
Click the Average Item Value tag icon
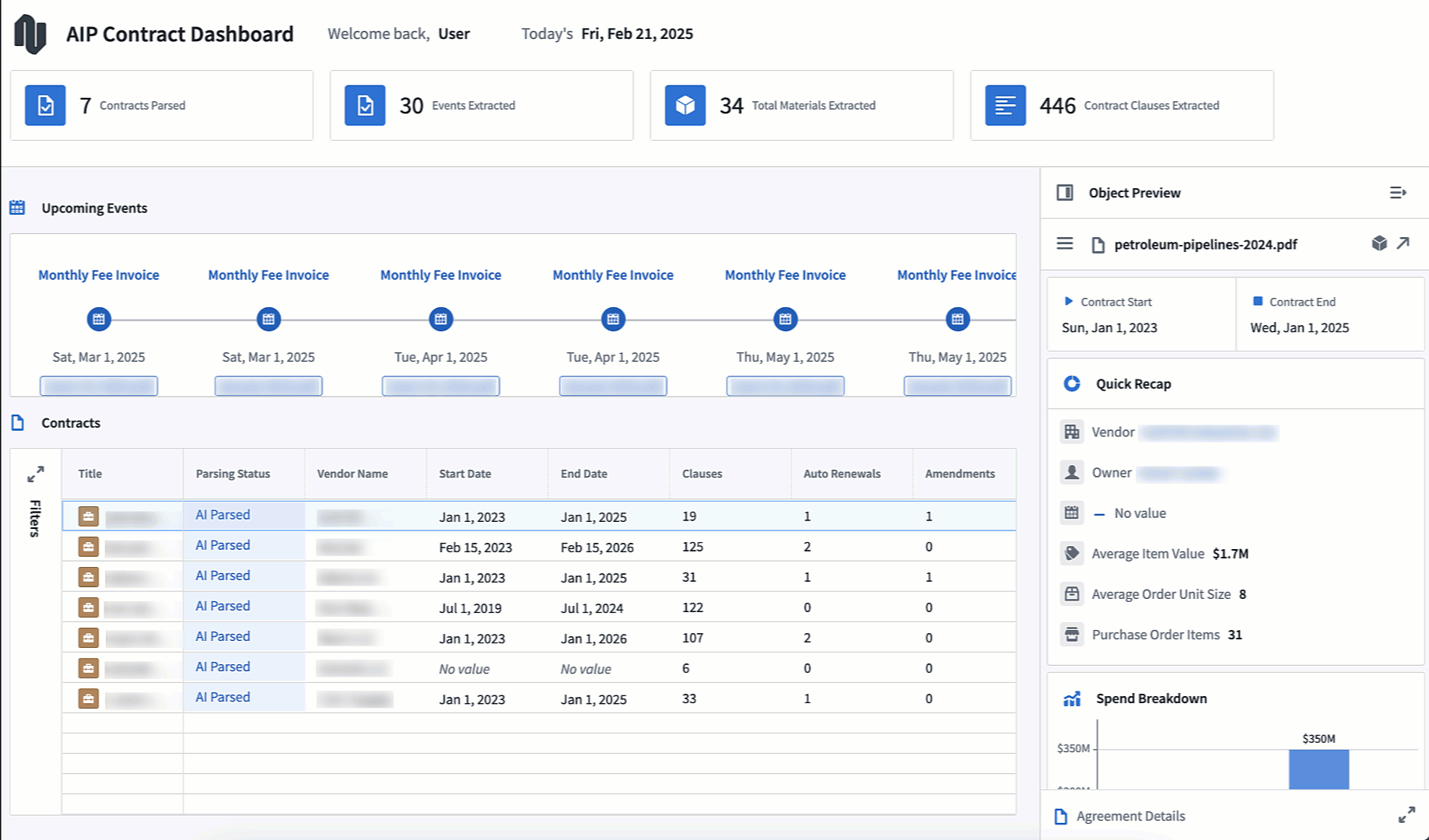click(1072, 553)
